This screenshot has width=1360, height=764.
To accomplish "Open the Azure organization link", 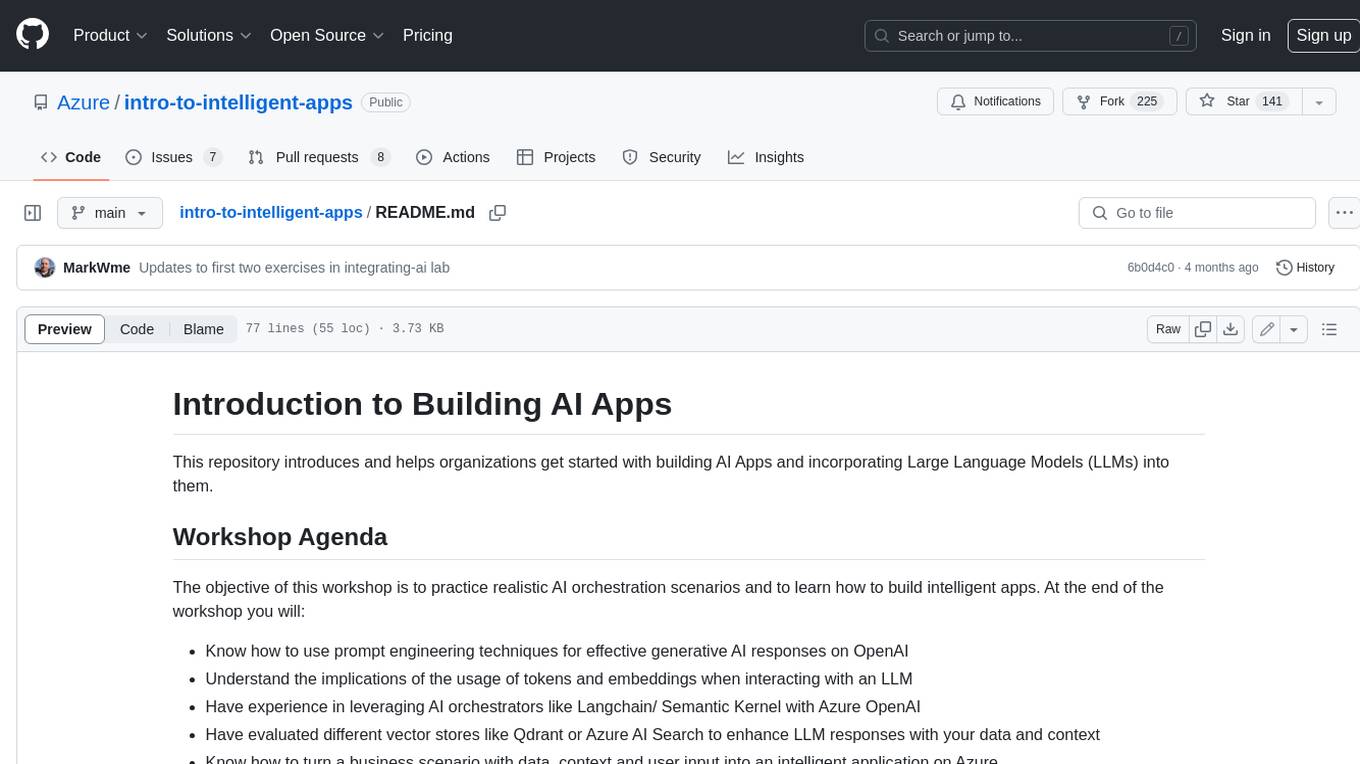I will click(x=83, y=102).
